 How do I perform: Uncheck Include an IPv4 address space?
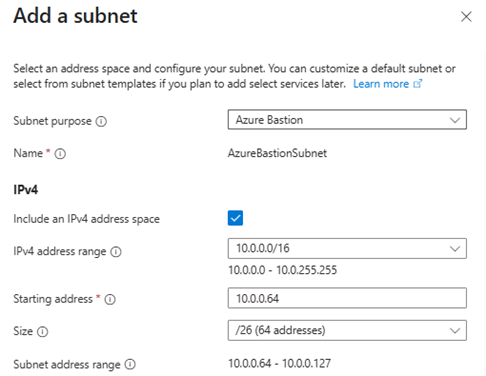coord(235,218)
